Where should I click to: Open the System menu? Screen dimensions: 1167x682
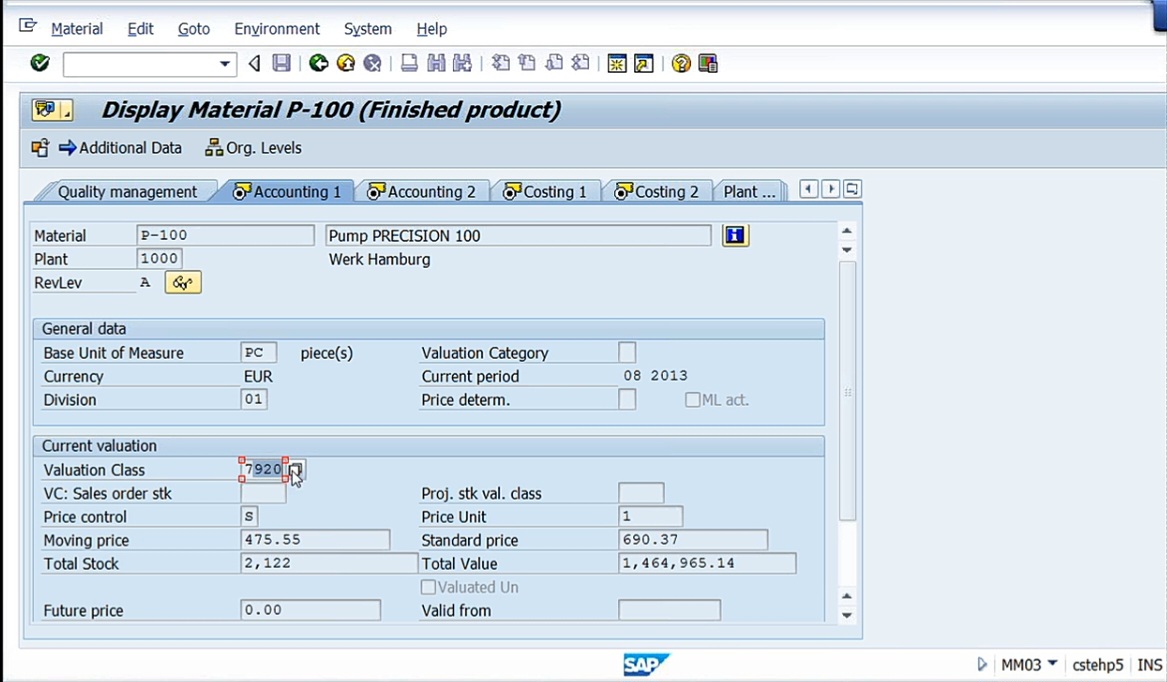tap(368, 29)
